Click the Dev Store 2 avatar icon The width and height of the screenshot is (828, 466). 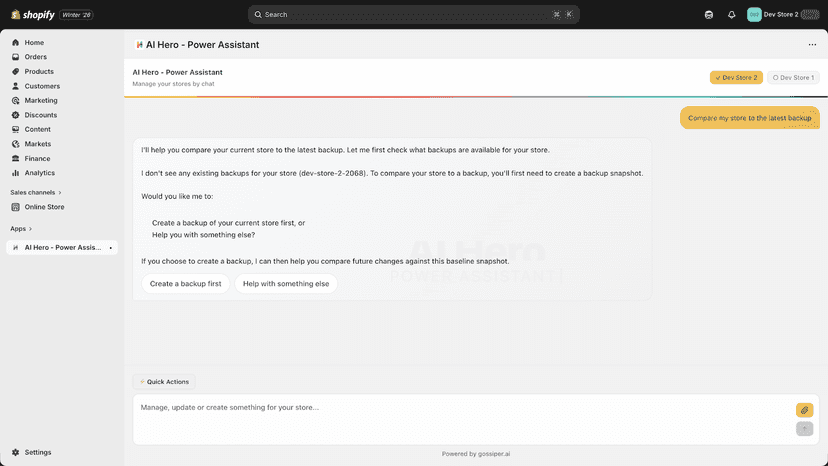click(754, 15)
